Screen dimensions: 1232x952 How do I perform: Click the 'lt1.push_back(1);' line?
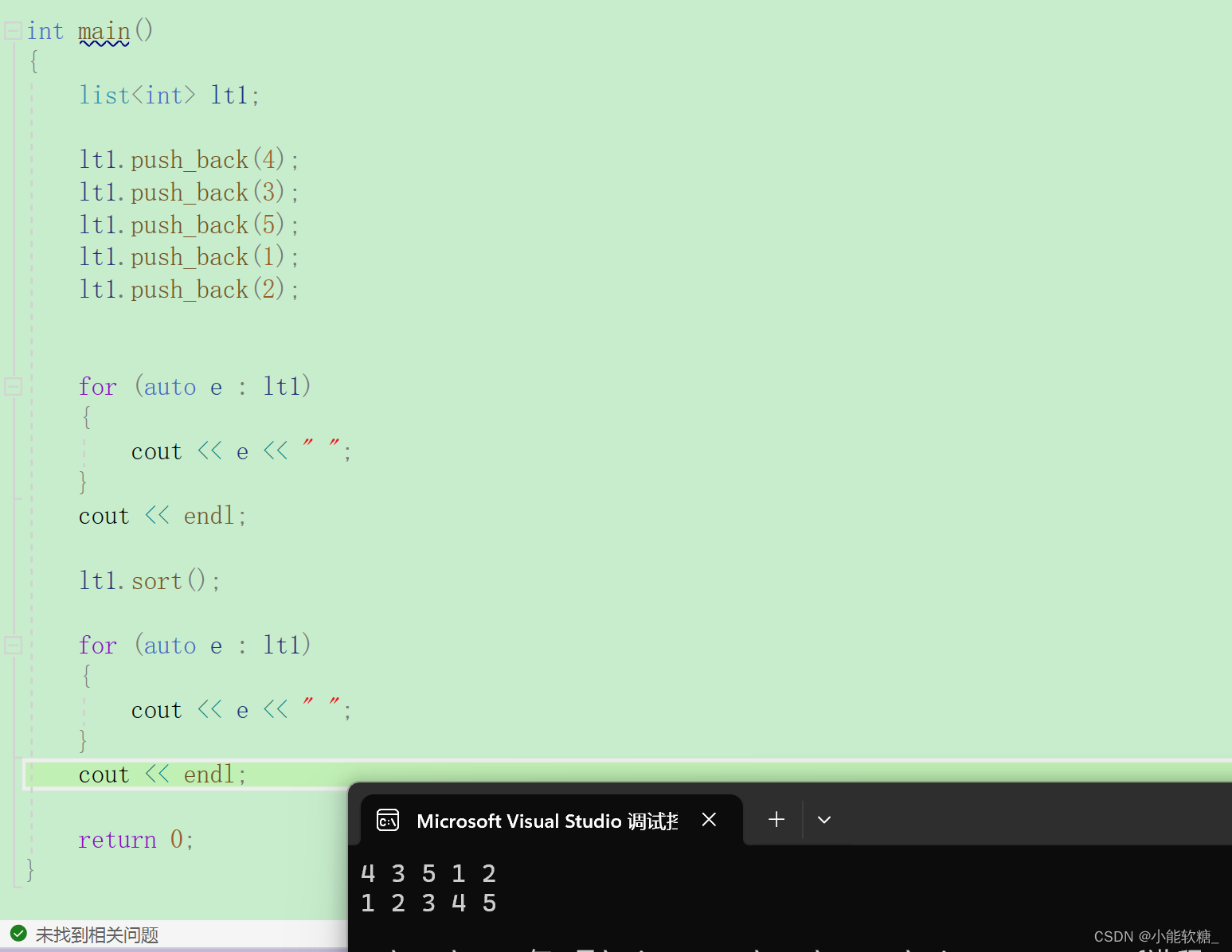pos(189,257)
